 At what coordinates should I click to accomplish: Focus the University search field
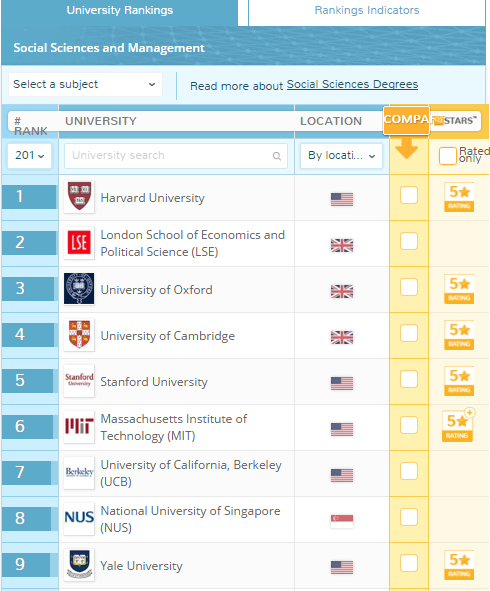click(x=176, y=155)
